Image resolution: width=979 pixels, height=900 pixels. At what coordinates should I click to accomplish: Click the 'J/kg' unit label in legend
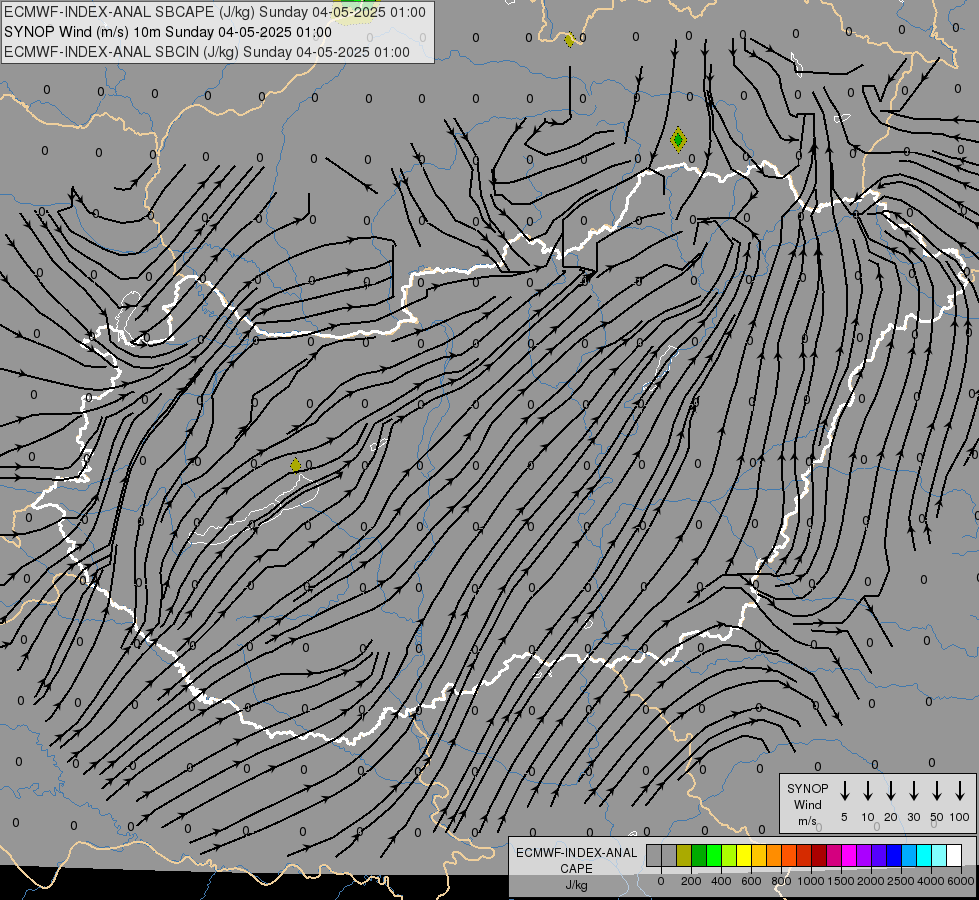576,885
